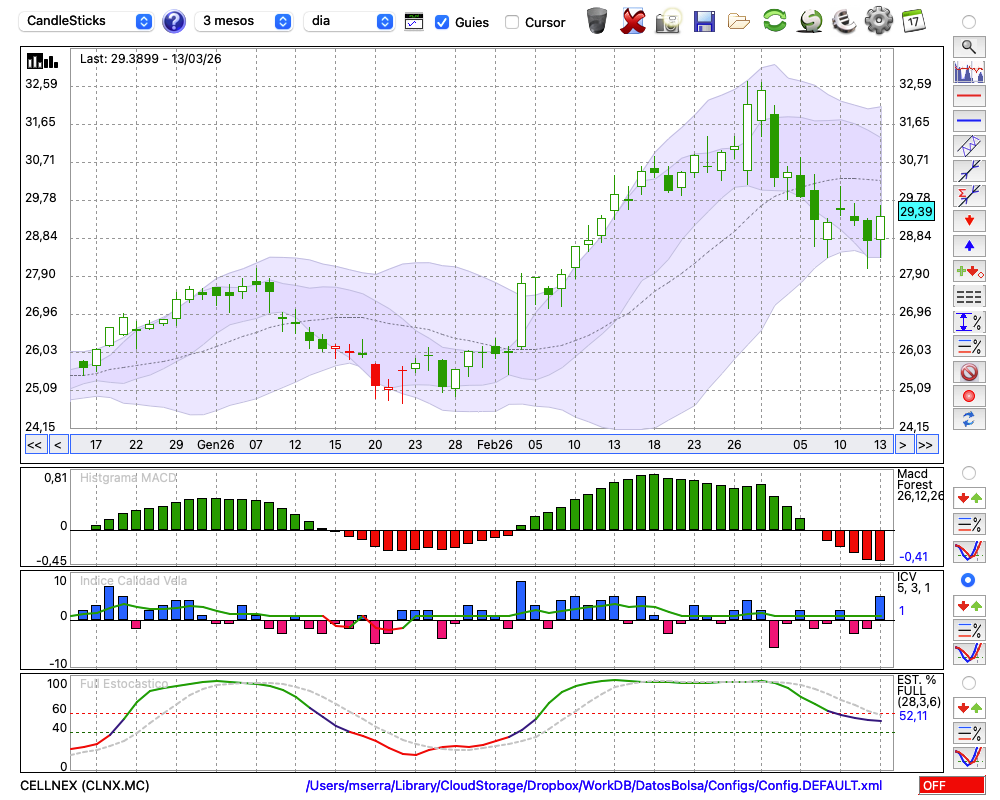This screenshot has height=800, width=1000.
Task: Click the blue floppy disk save icon
Action: (704, 20)
